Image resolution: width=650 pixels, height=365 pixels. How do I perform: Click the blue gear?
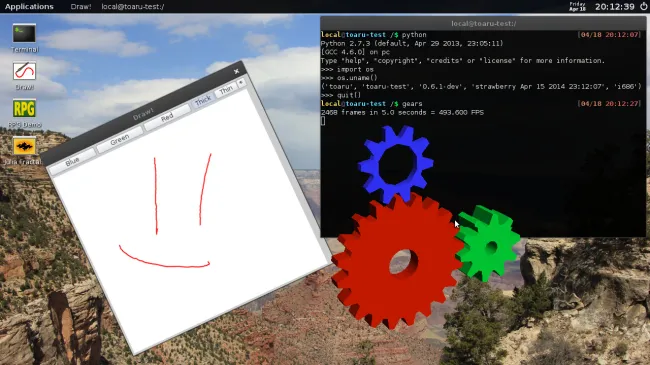(395, 163)
